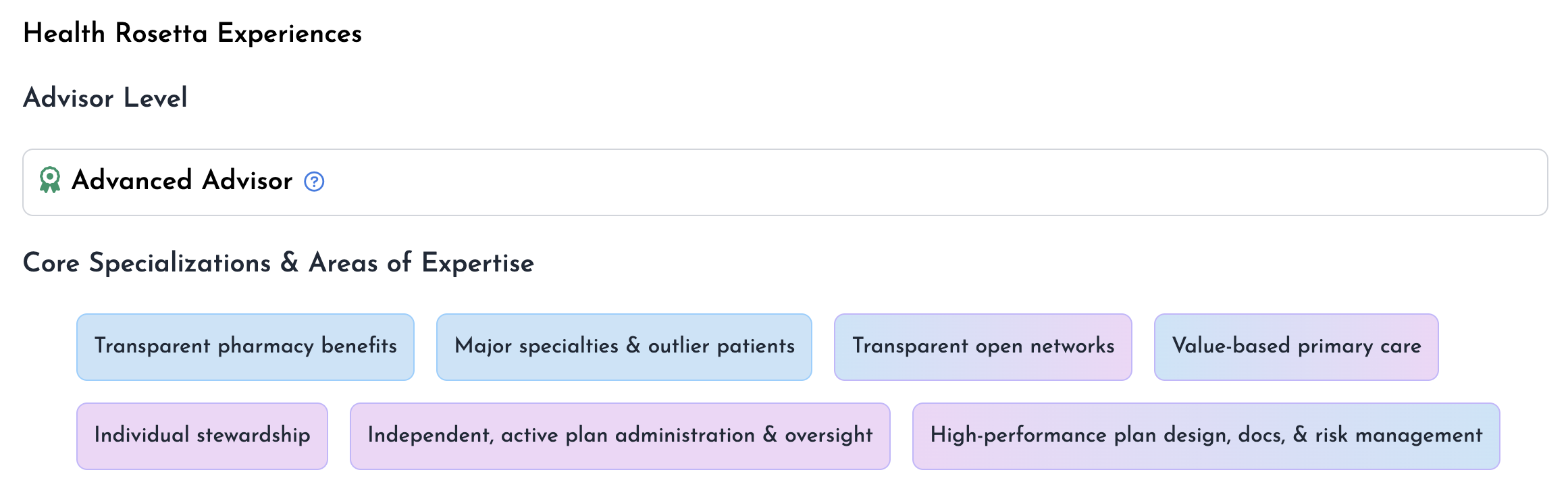
Task: Click the word Rosetta in the title
Action: [x=161, y=33]
